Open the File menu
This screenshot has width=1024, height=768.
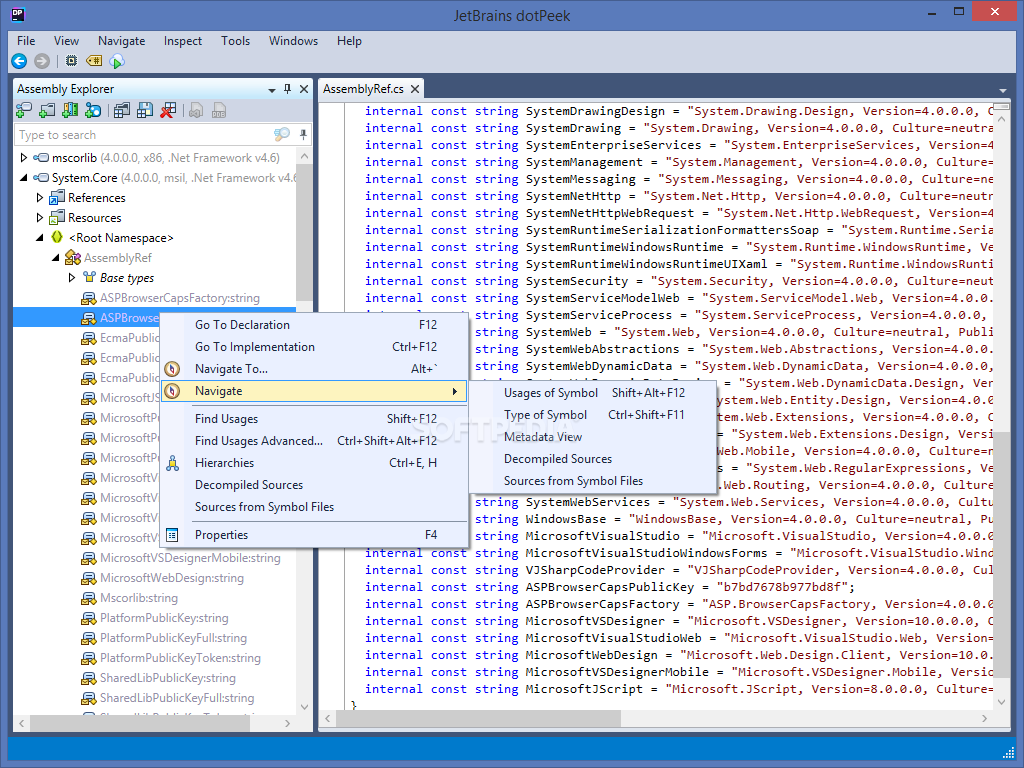[x=26, y=40]
